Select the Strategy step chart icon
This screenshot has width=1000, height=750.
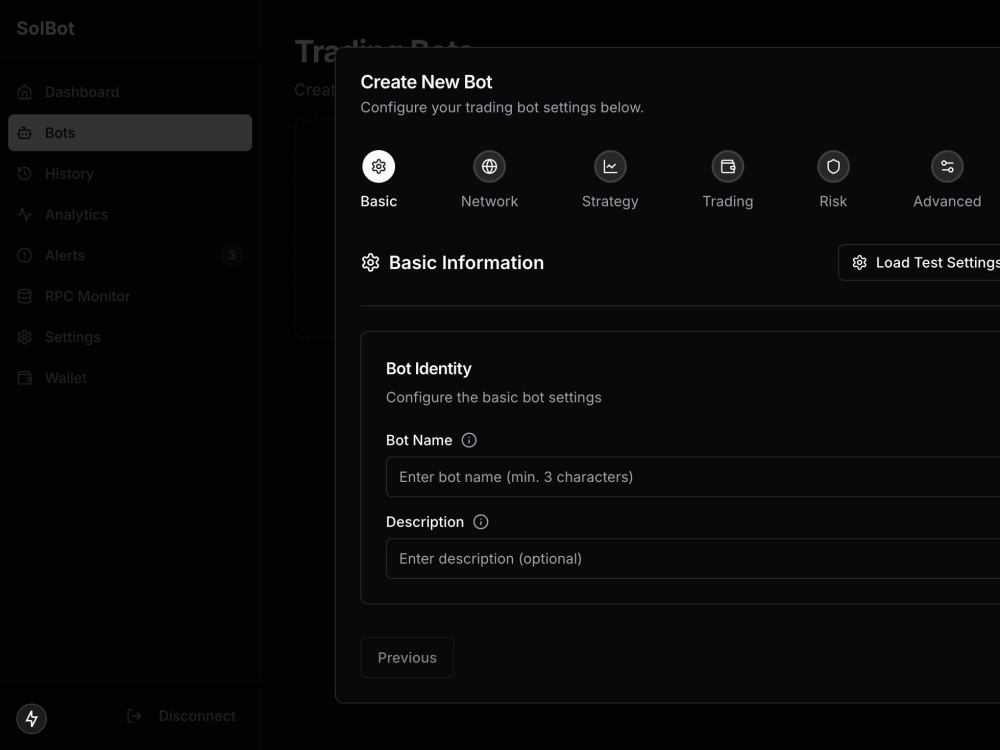[610, 166]
